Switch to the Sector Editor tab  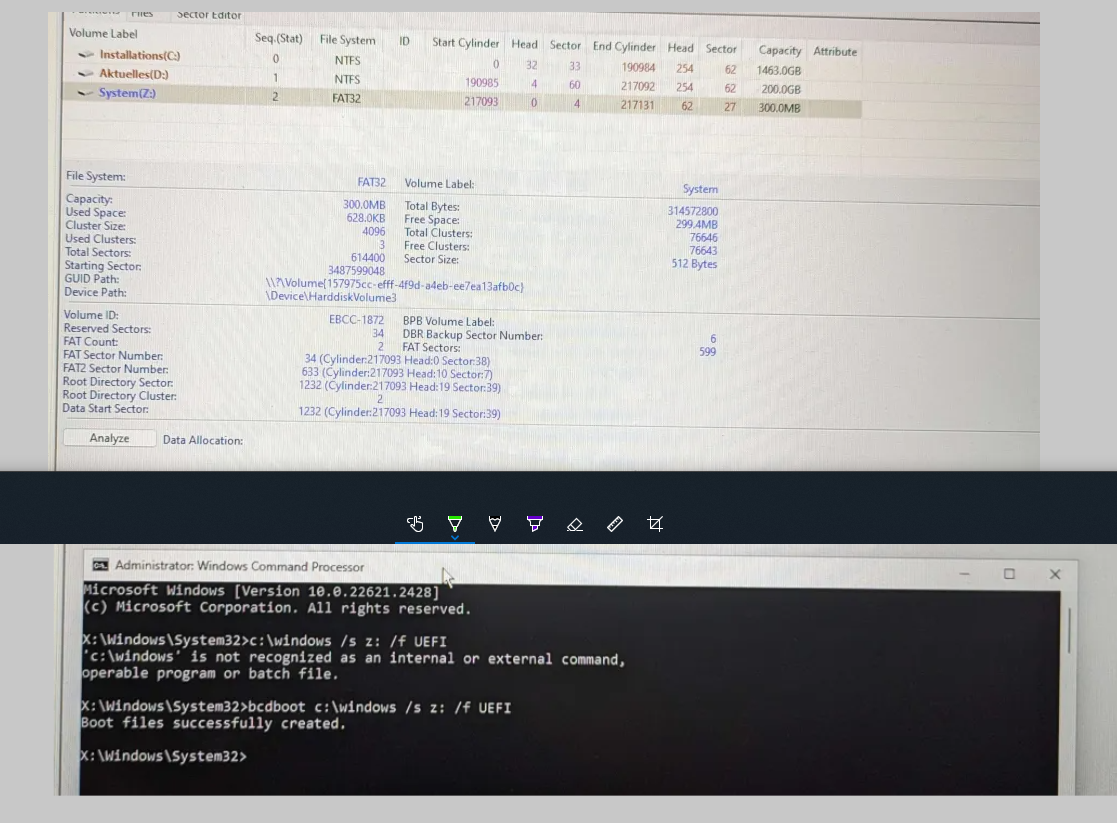tap(209, 15)
